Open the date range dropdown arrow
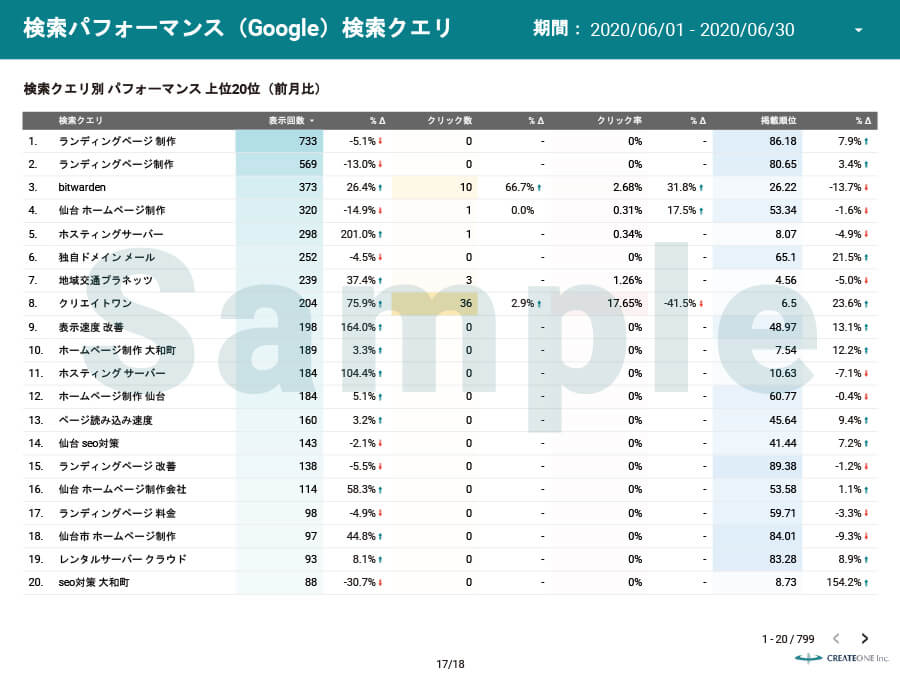This screenshot has height=675, width=900. pyautogui.click(x=858, y=30)
